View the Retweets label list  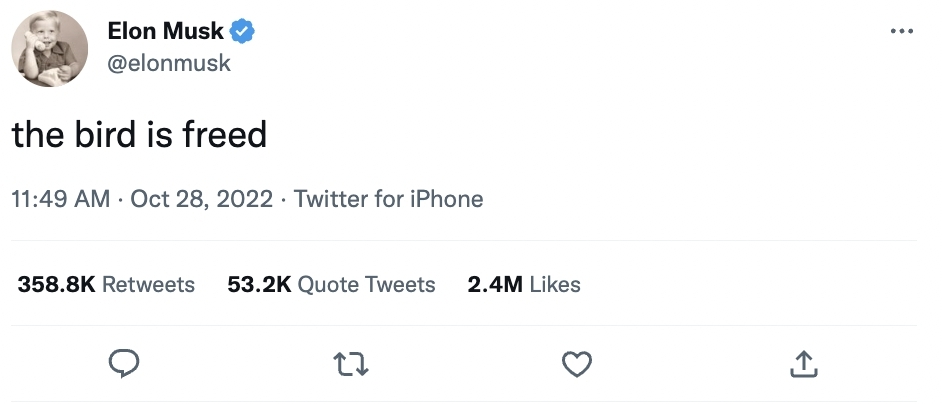point(149,285)
